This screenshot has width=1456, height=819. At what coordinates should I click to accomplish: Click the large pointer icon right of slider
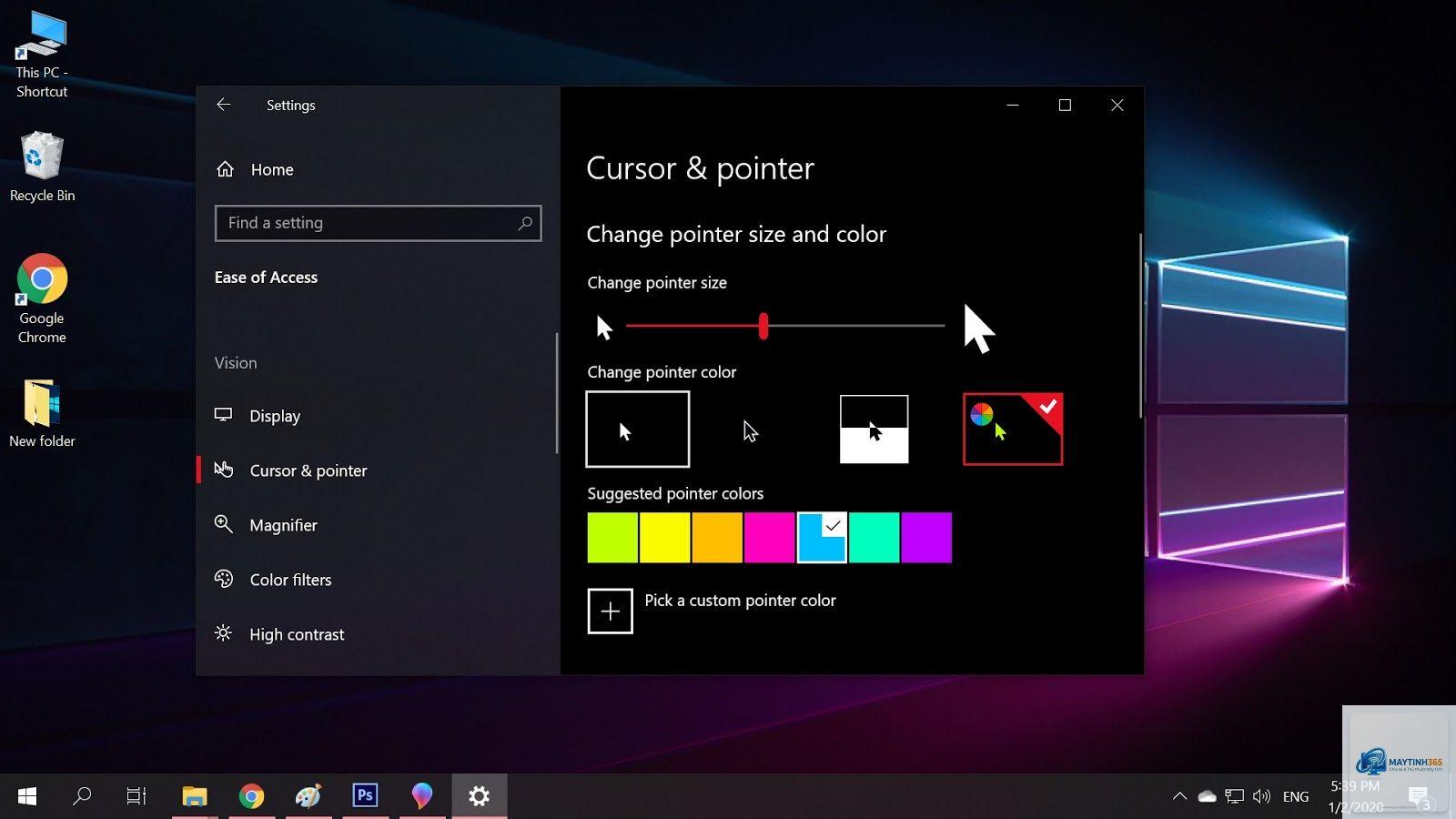(979, 329)
